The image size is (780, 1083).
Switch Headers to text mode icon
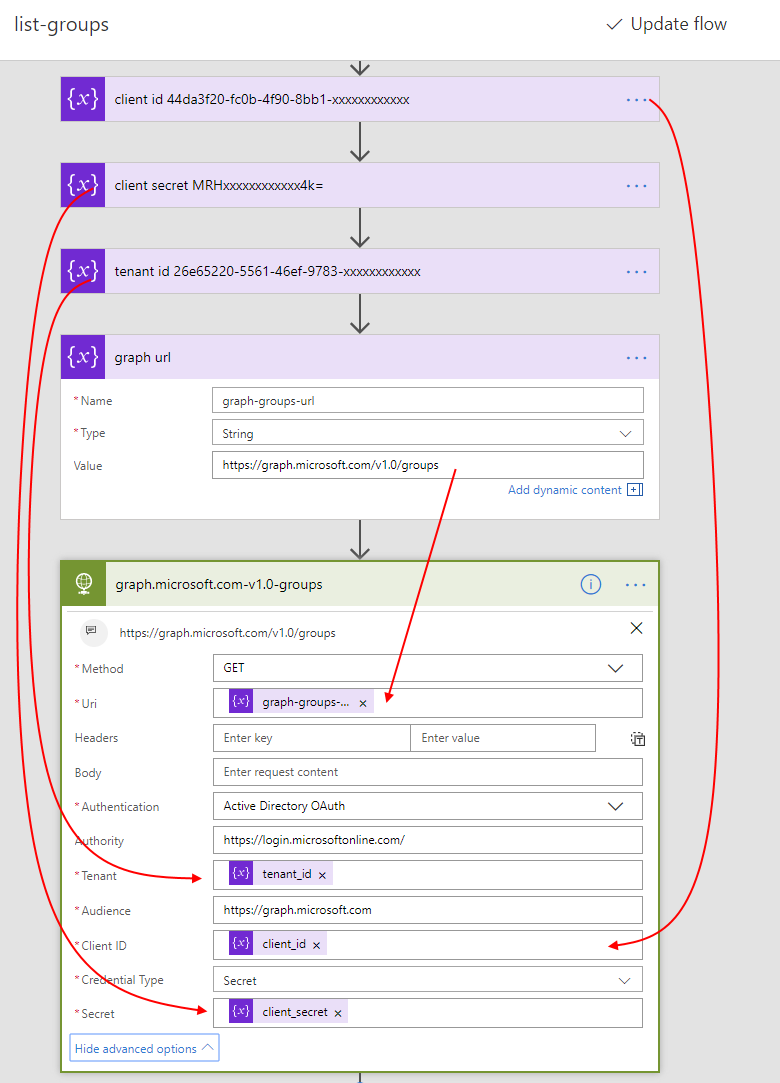click(638, 739)
